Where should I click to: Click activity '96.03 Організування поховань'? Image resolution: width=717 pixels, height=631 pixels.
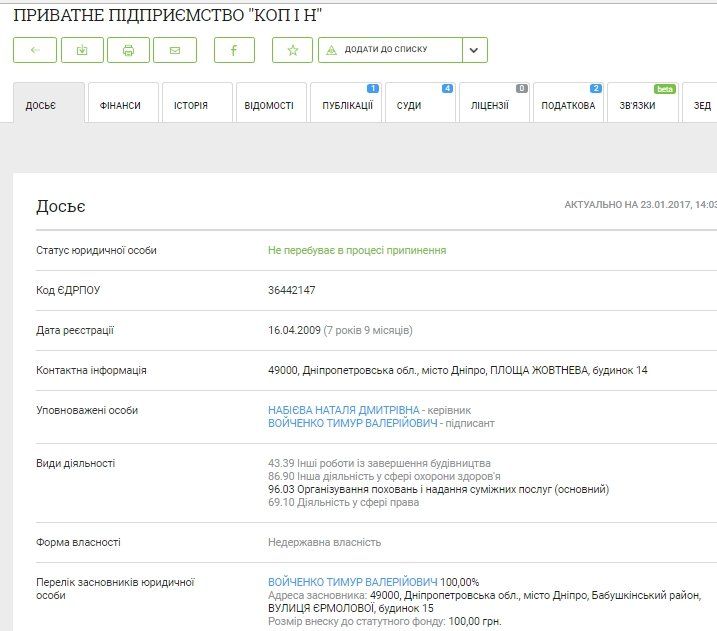click(x=439, y=489)
